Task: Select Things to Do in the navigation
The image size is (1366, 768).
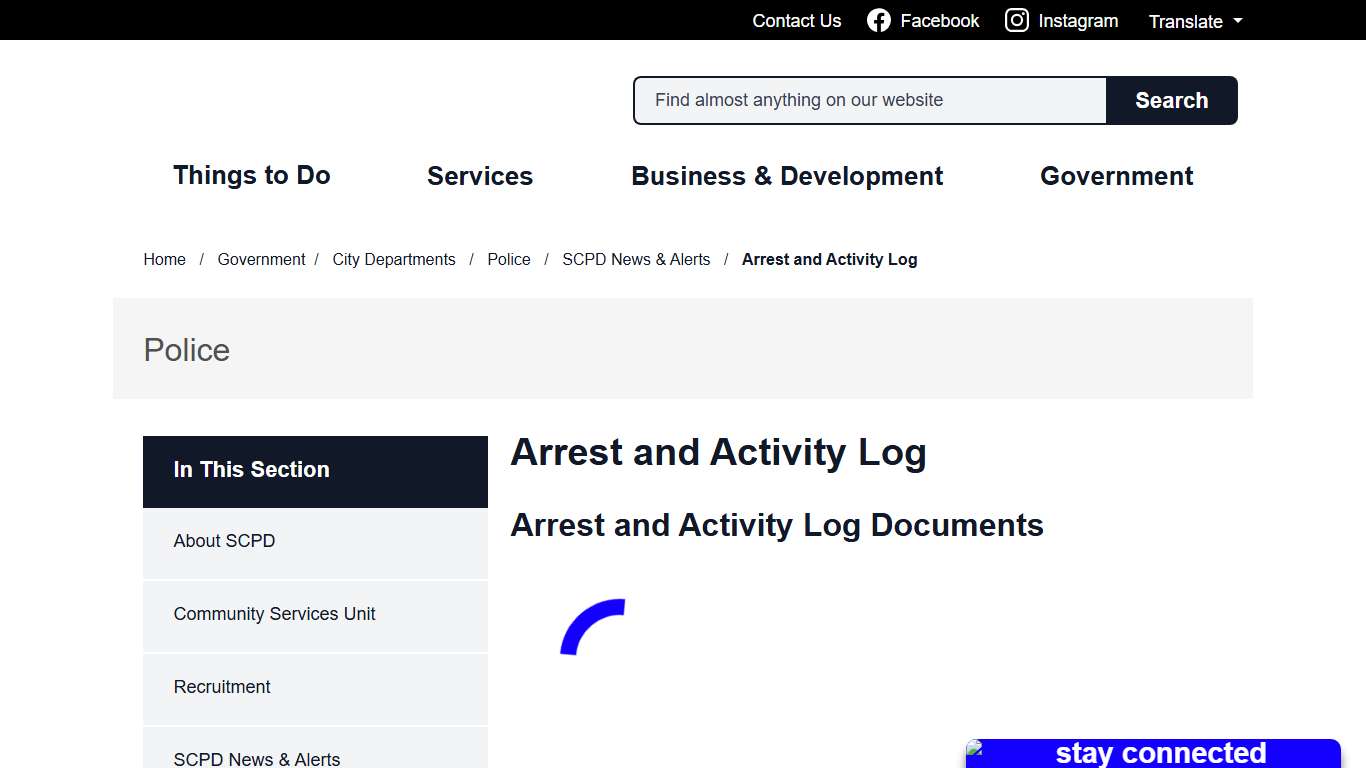Action: point(251,176)
